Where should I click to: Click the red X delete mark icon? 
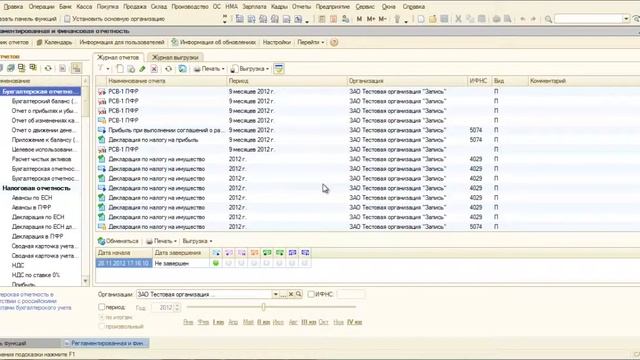click(154, 69)
